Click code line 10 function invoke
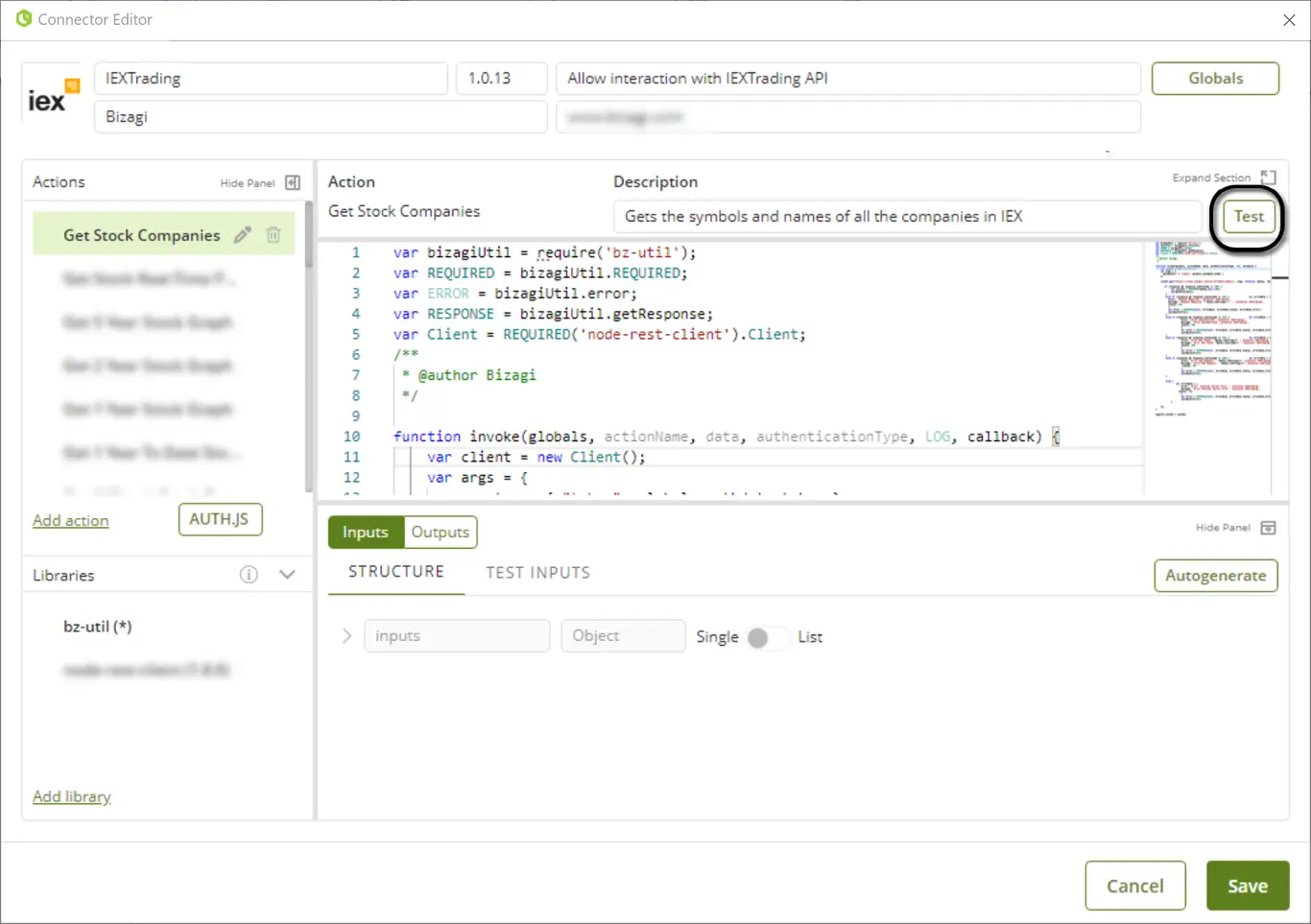The width and height of the screenshot is (1311, 924). pos(726,437)
